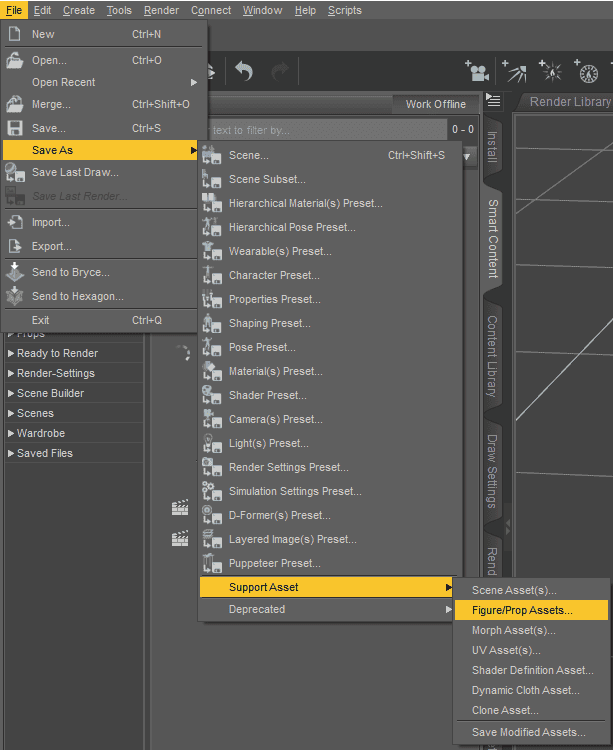Image resolution: width=613 pixels, height=750 pixels.
Task: Click the Scene Subset icon
Action: 211,179
